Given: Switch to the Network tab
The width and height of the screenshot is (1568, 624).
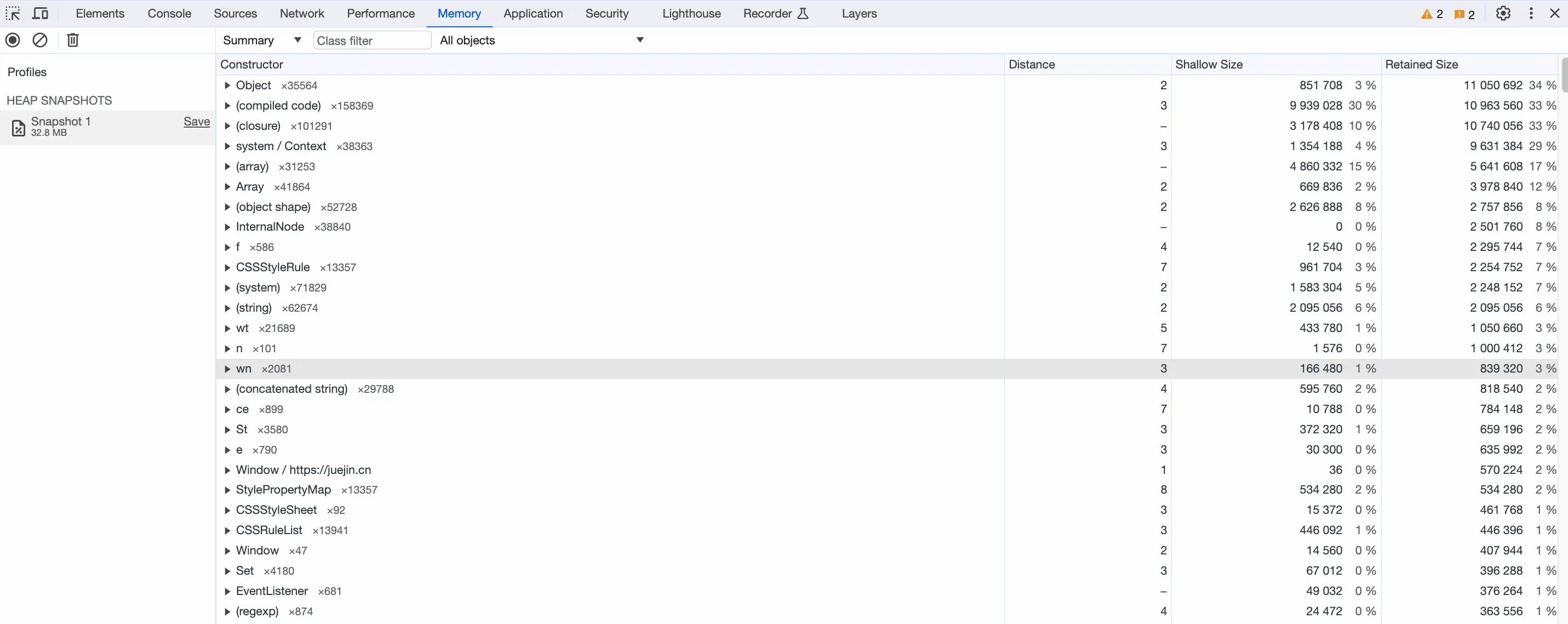Looking at the screenshot, I should point(302,13).
